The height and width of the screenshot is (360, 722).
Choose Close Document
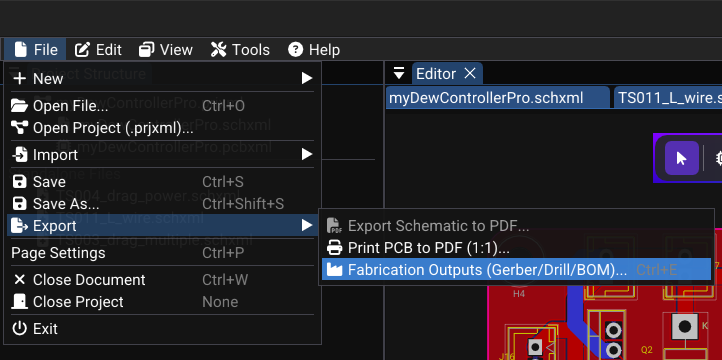[x=162, y=280]
